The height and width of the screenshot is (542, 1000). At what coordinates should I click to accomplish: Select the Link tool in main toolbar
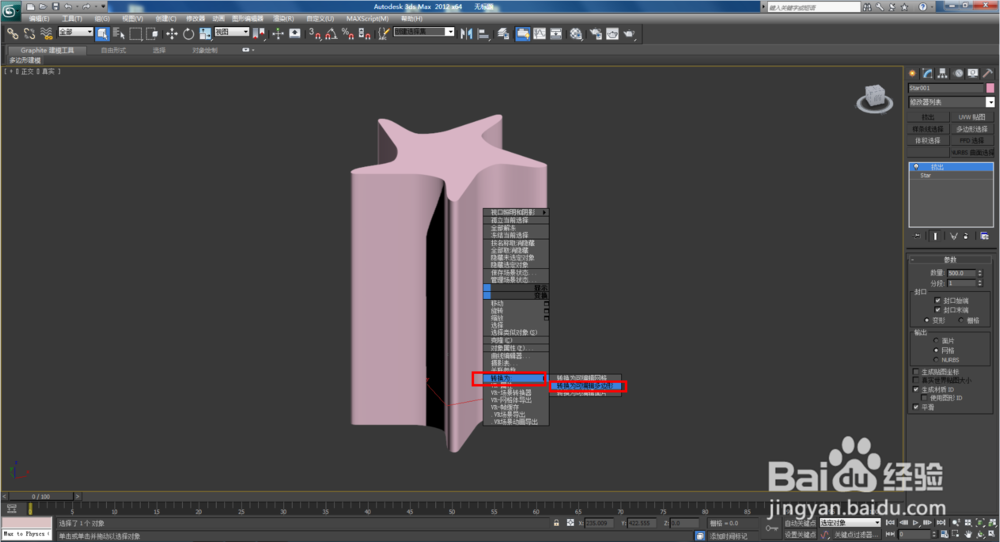coord(13,34)
